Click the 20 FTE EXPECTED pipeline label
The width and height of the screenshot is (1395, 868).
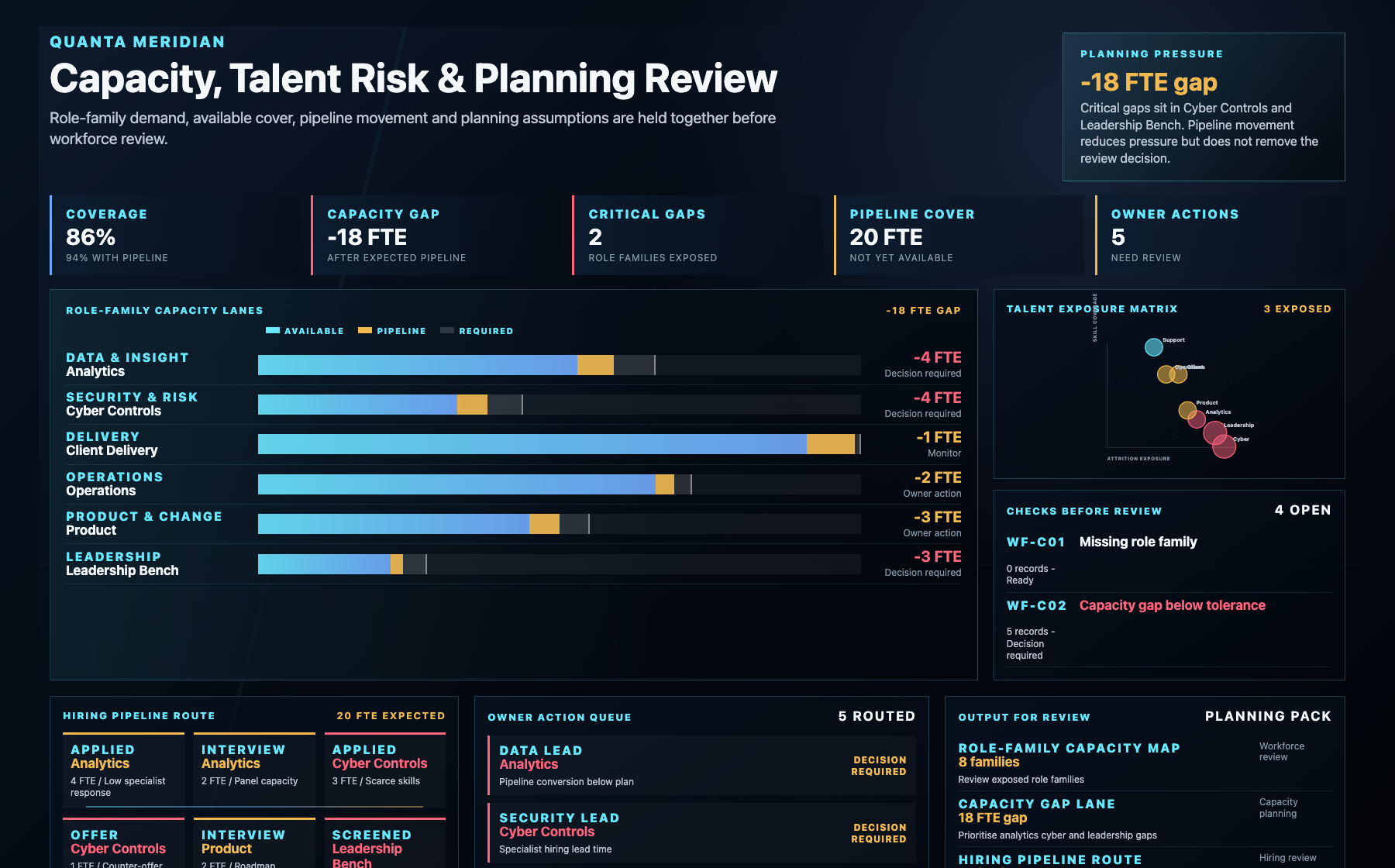[391, 715]
